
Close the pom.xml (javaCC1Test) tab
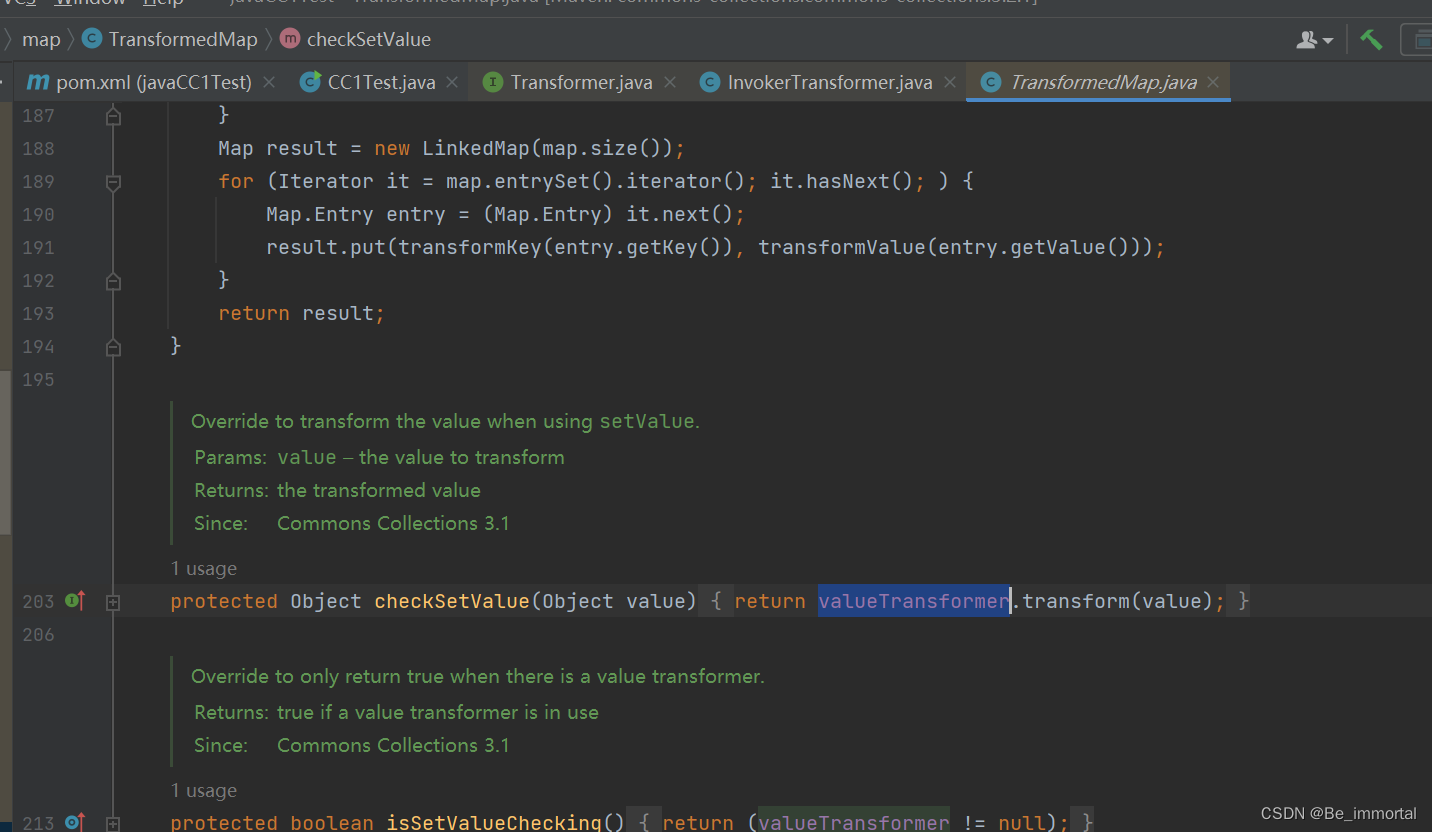coord(269,82)
